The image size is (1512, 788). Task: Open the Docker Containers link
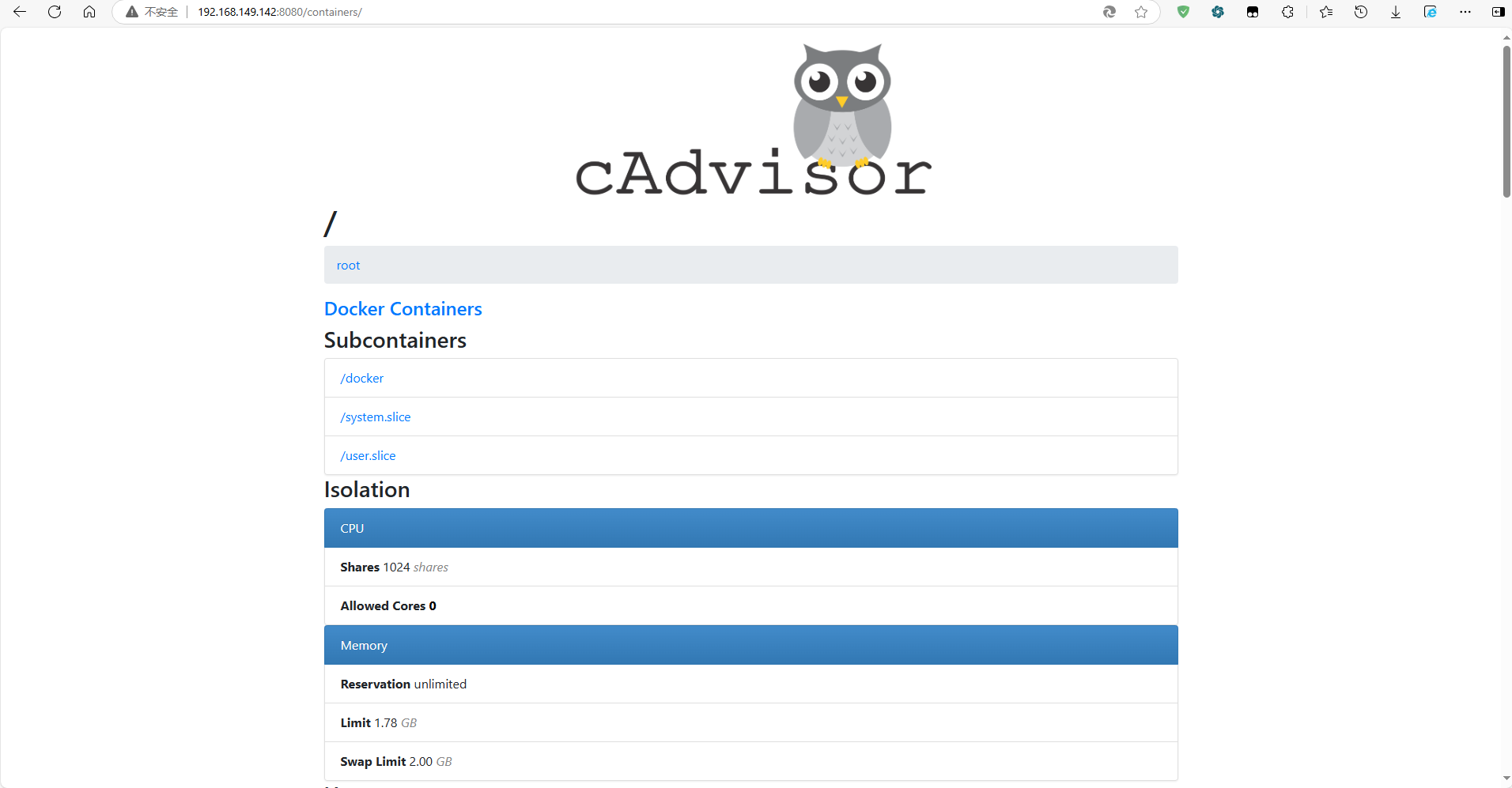point(403,309)
